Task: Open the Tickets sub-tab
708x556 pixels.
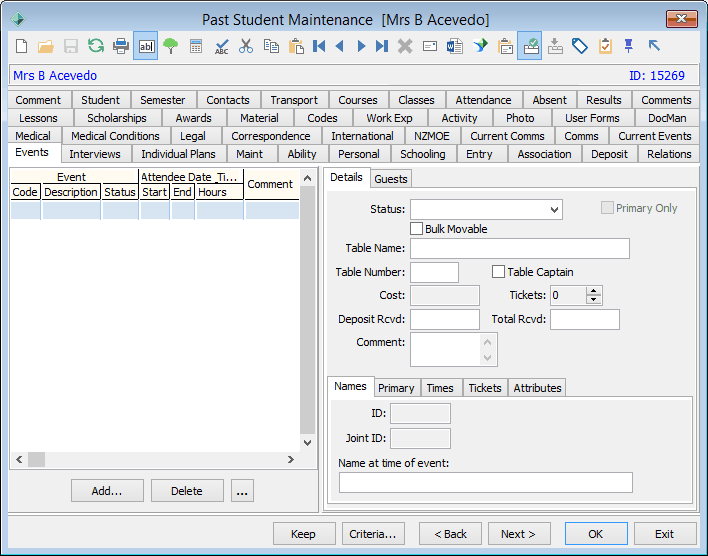Action: point(485,388)
